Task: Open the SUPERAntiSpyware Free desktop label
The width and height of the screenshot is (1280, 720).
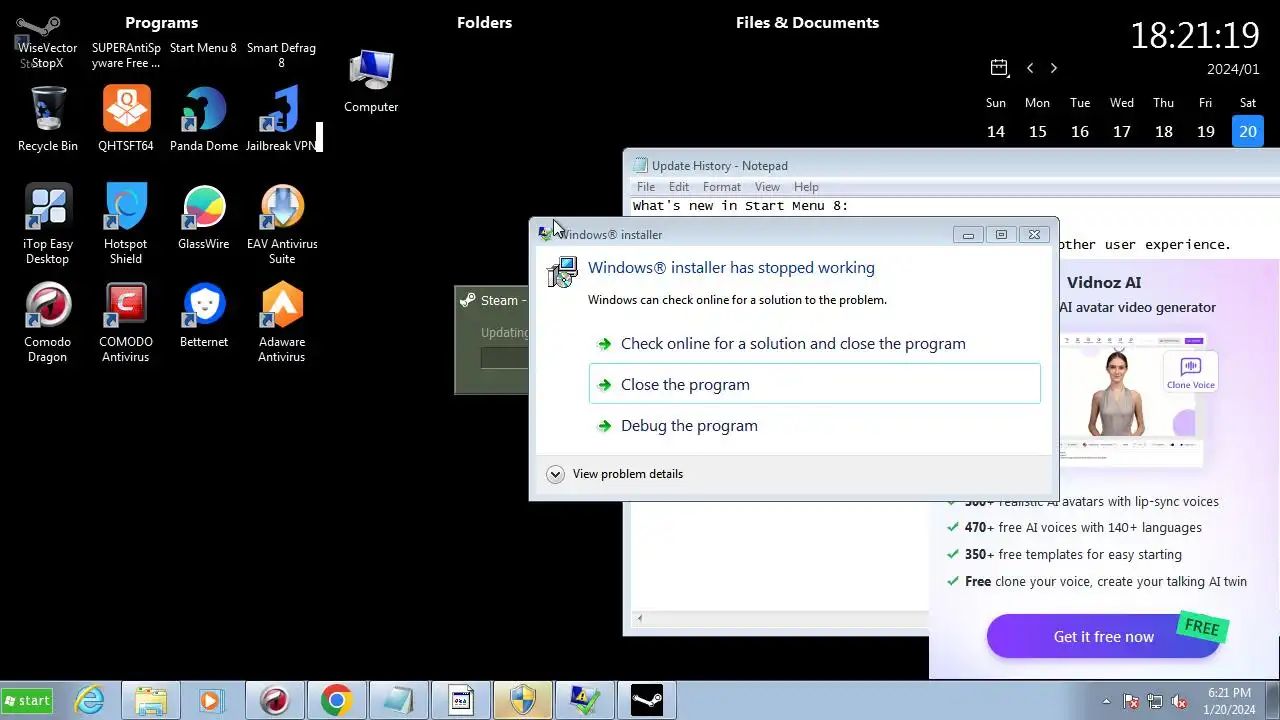Action: tap(126, 55)
